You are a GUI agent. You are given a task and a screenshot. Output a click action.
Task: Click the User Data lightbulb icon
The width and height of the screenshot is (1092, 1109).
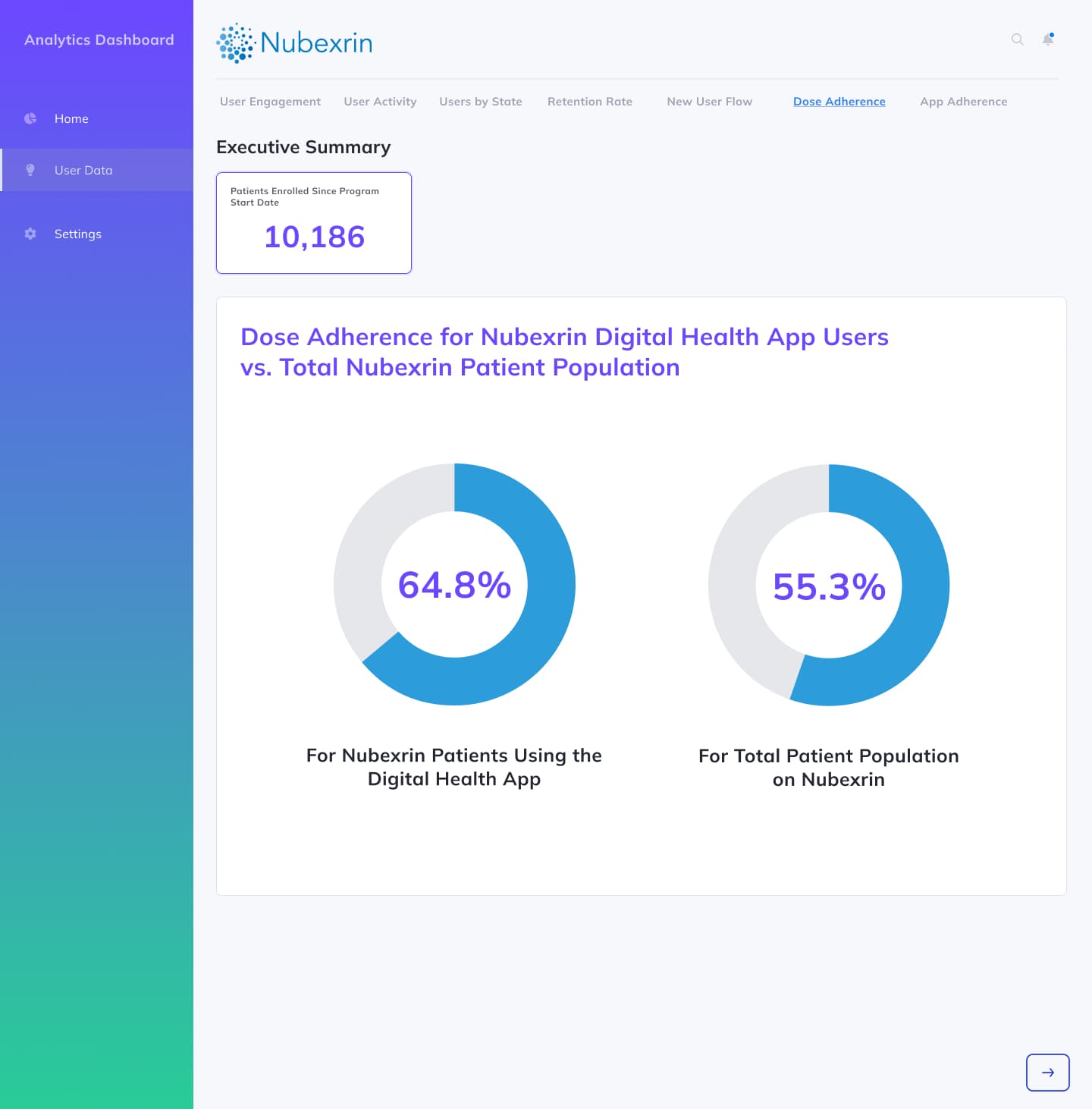pyautogui.click(x=30, y=170)
